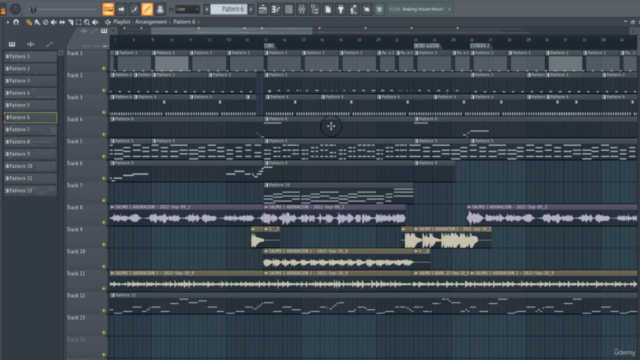Select the Zoom magnifier tool

pos(87,22)
